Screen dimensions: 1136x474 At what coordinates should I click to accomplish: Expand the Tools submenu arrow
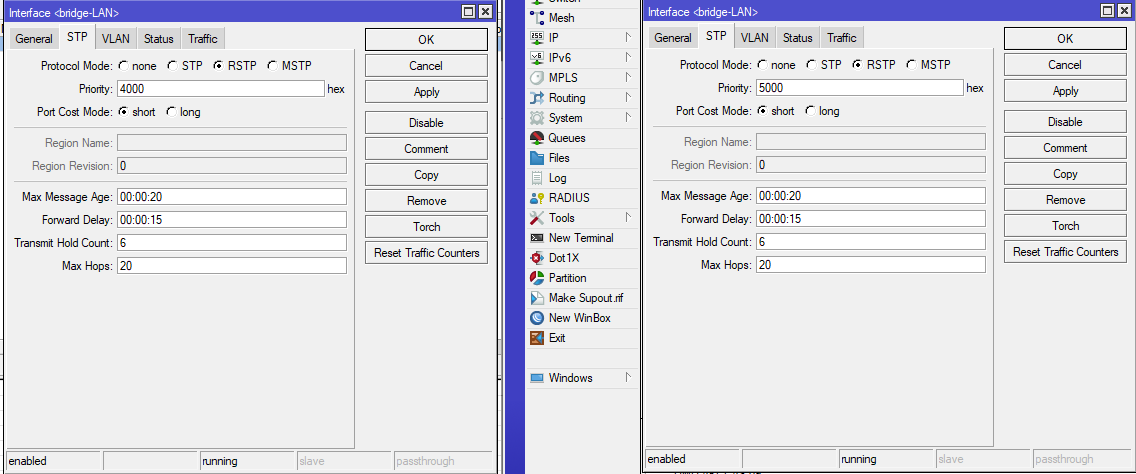pyautogui.click(x=628, y=217)
